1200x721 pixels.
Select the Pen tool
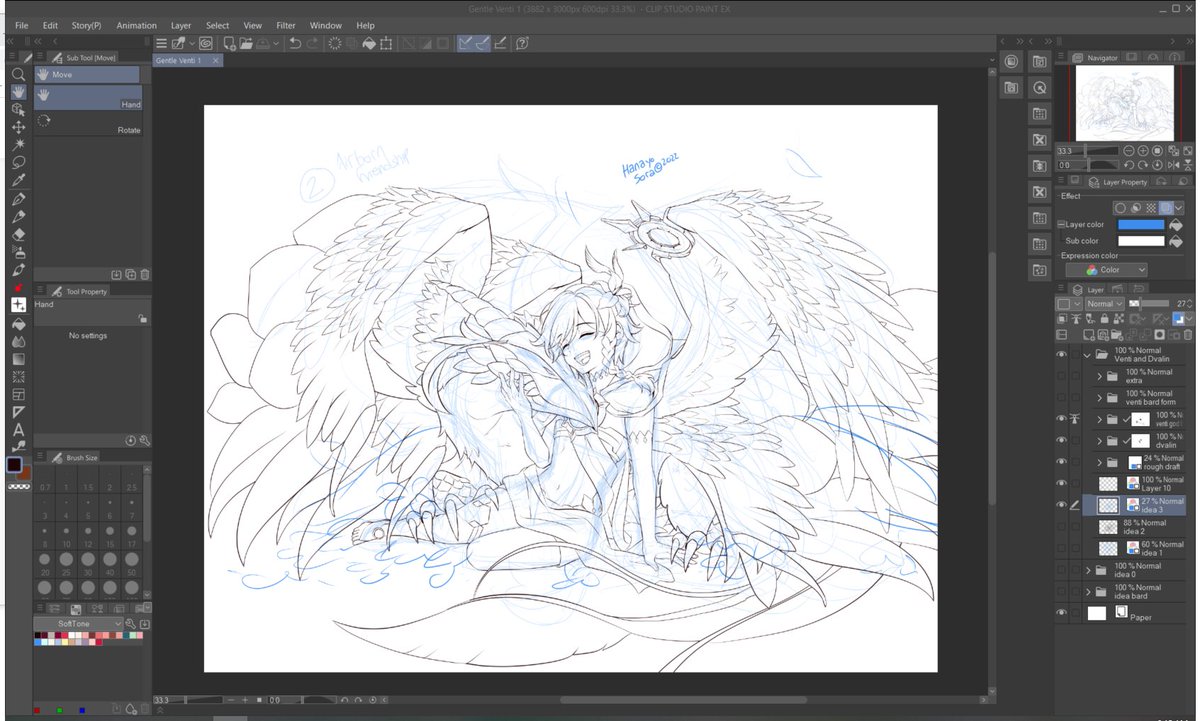pos(18,199)
